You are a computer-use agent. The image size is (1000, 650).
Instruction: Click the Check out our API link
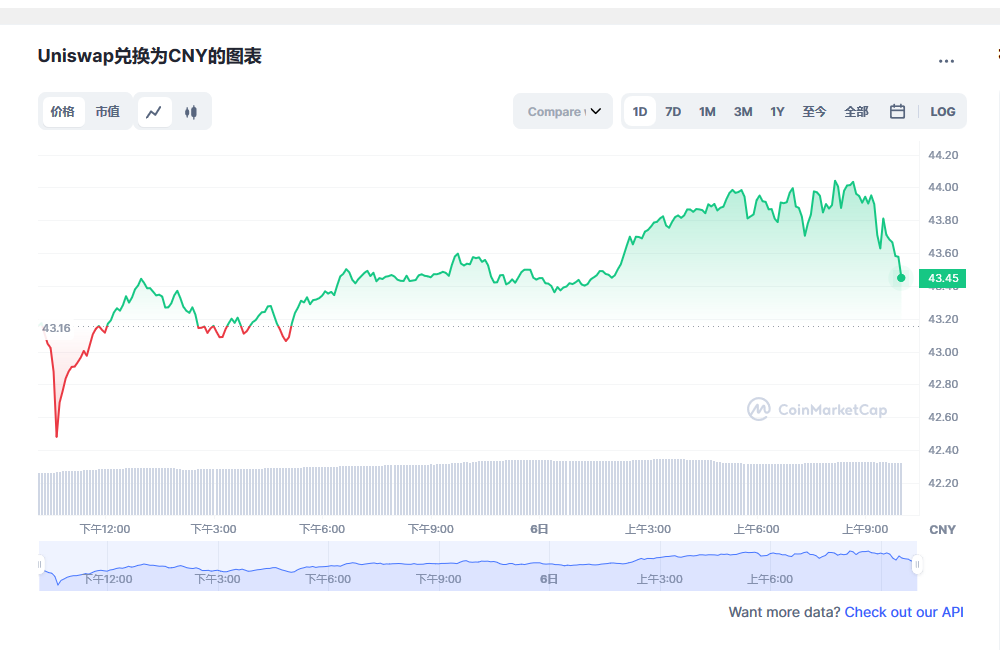904,612
